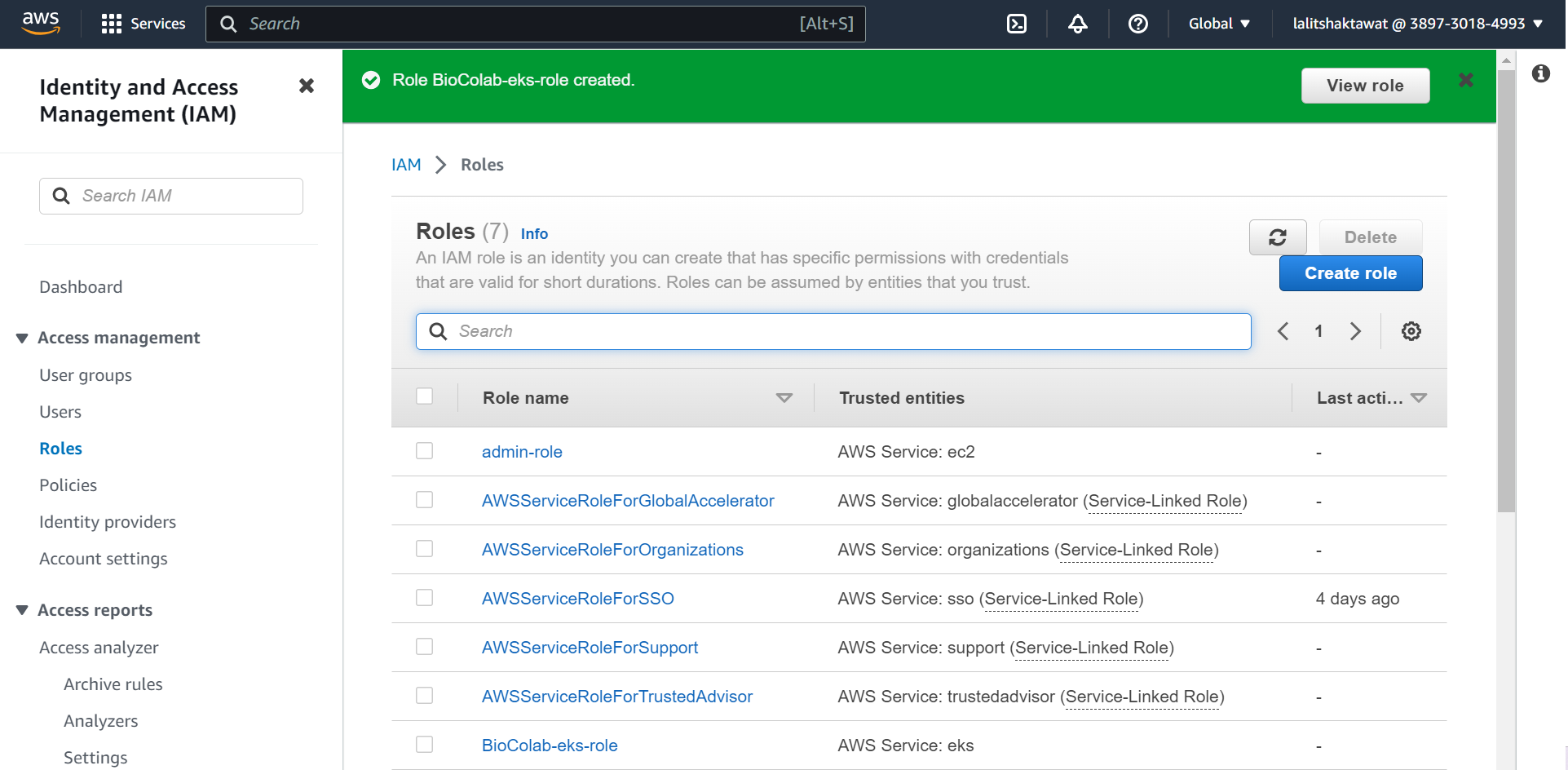Select all roles checkbox in header
The height and width of the screenshot is (770, 1568).
[x=425, y=396]
